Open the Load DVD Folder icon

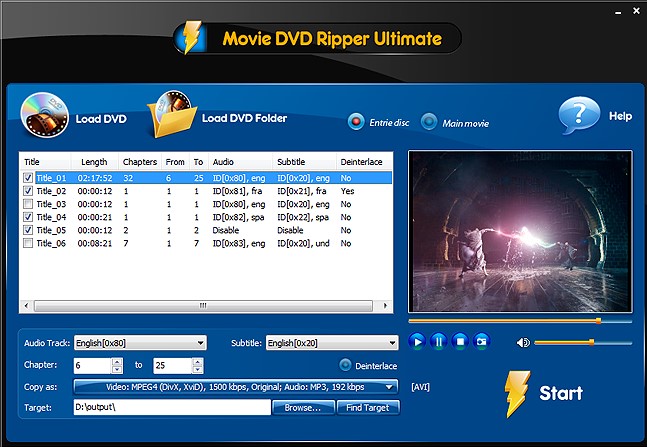[x=172, y=114]
